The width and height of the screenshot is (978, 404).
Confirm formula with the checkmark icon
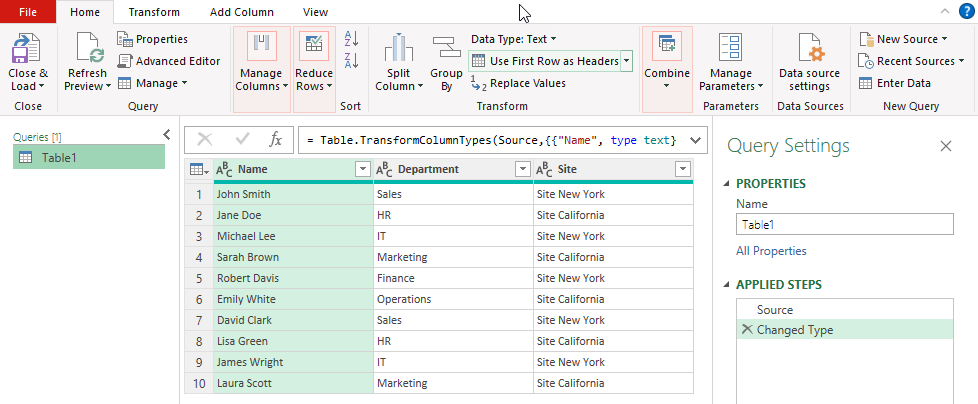pyautogui.click(x=242, y=140)
